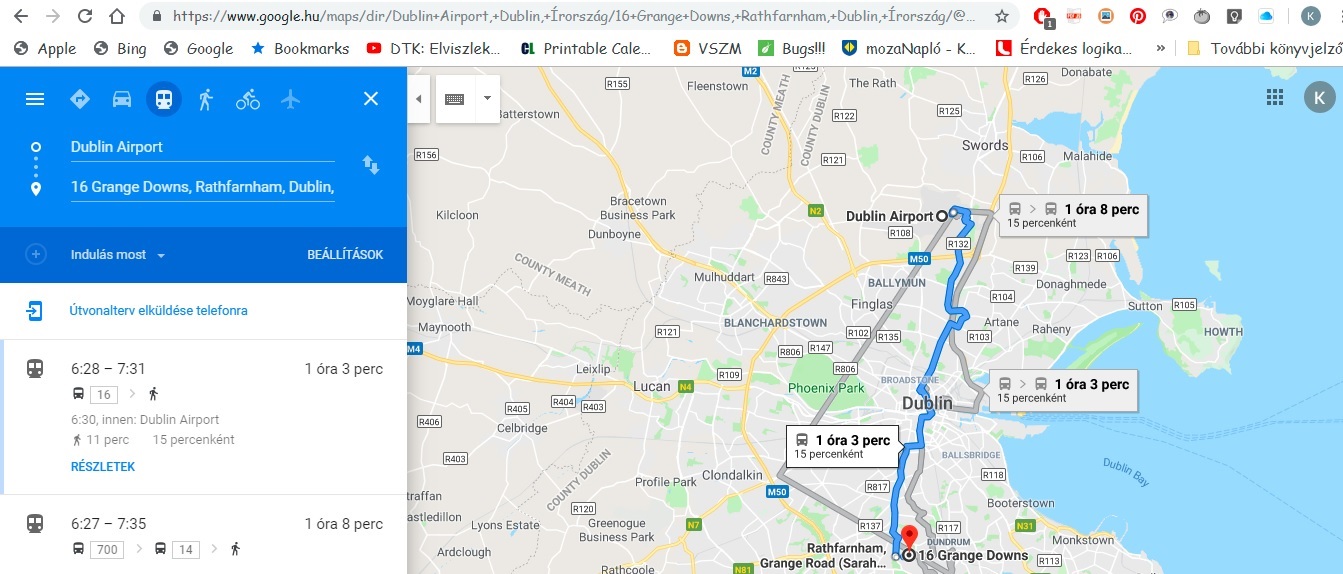Open the Google apps grid icon

(1275, 97)
